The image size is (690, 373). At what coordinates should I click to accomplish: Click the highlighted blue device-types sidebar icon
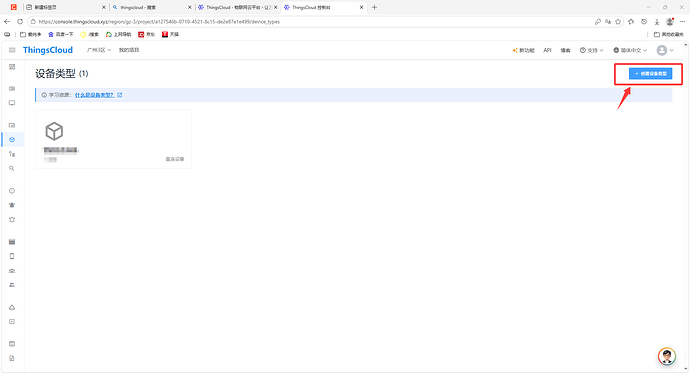click(x=12, y=139)
